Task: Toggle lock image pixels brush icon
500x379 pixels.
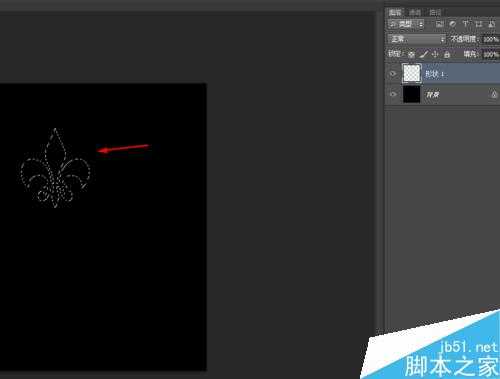Action: [423, 54]
